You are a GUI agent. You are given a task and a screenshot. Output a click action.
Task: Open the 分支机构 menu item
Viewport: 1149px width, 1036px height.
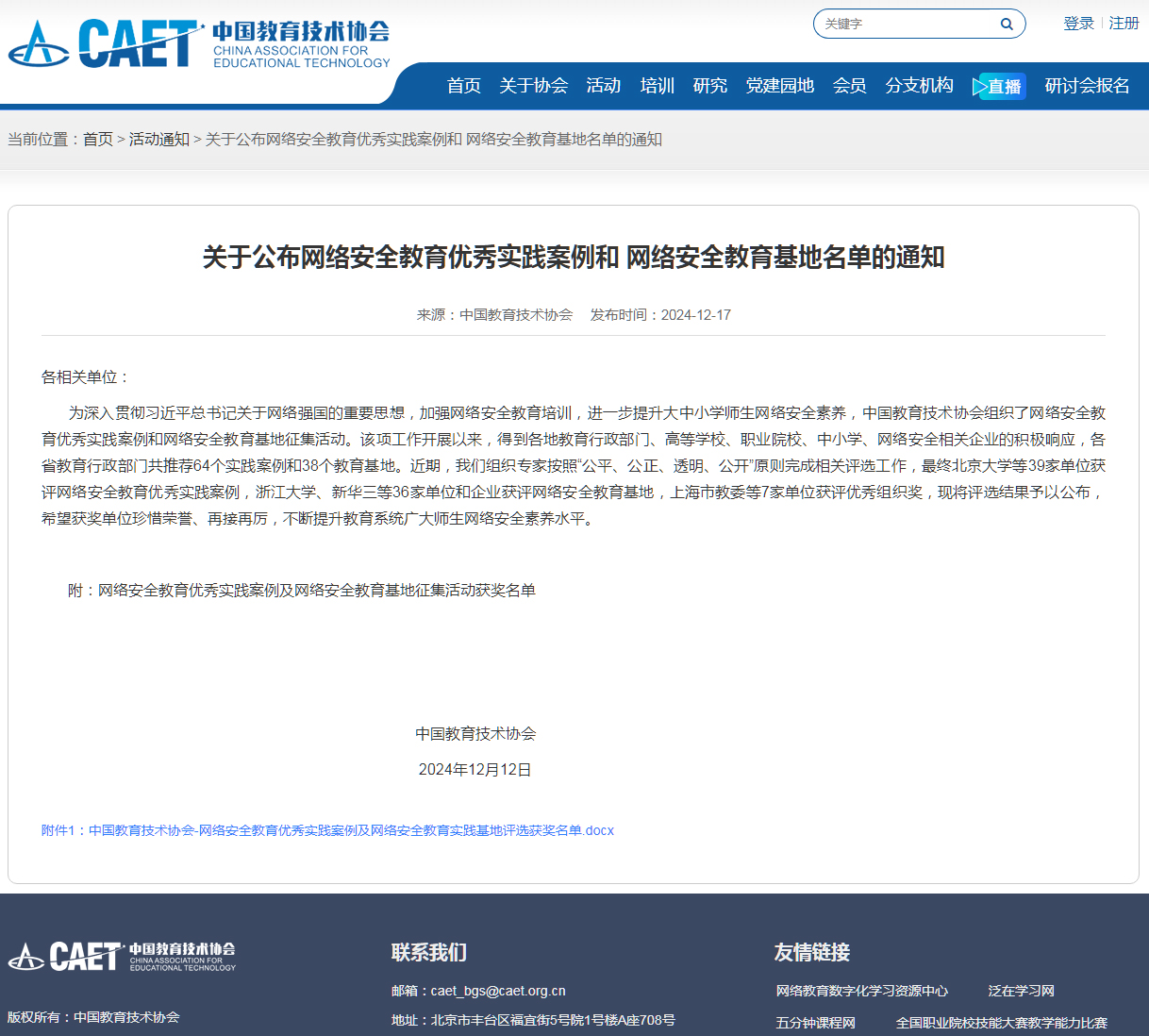pos(919,86)
